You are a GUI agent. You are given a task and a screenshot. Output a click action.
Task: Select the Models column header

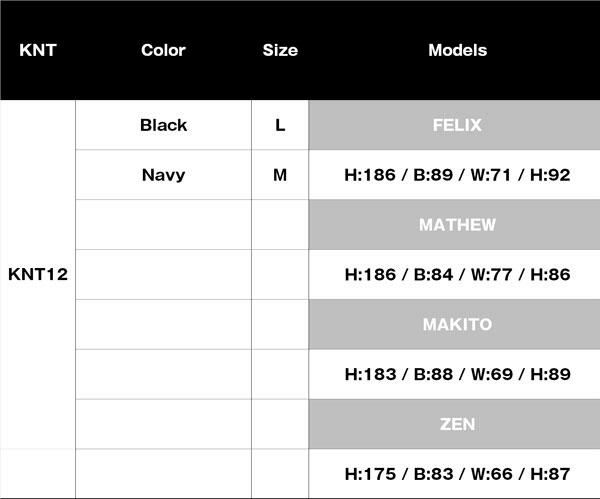coord(457,50)
